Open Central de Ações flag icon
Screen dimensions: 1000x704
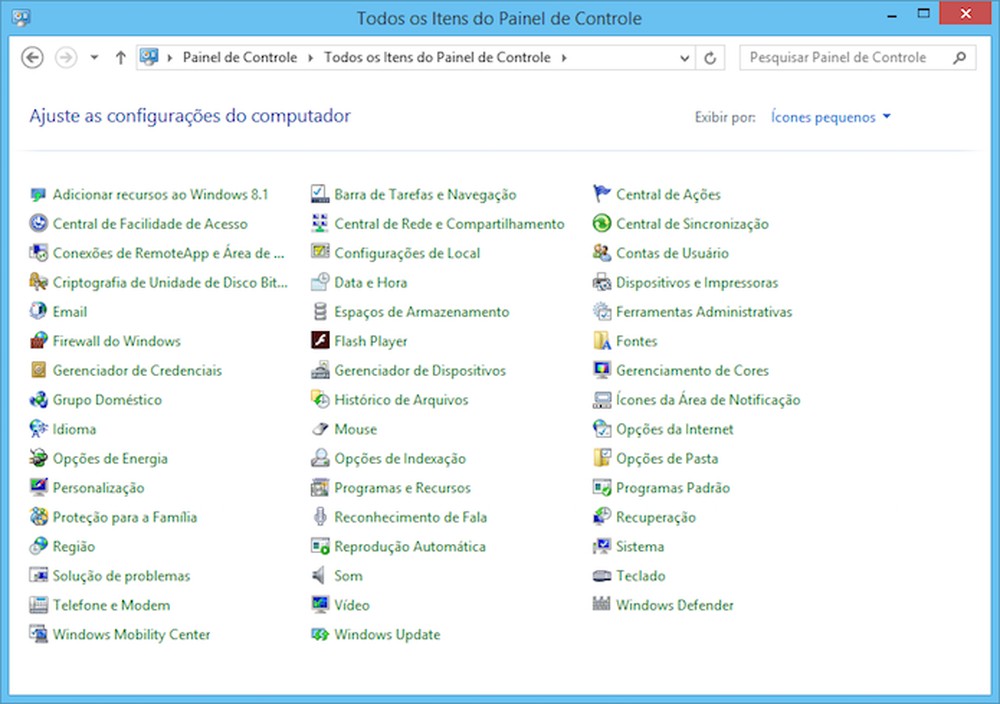[601, 194]
